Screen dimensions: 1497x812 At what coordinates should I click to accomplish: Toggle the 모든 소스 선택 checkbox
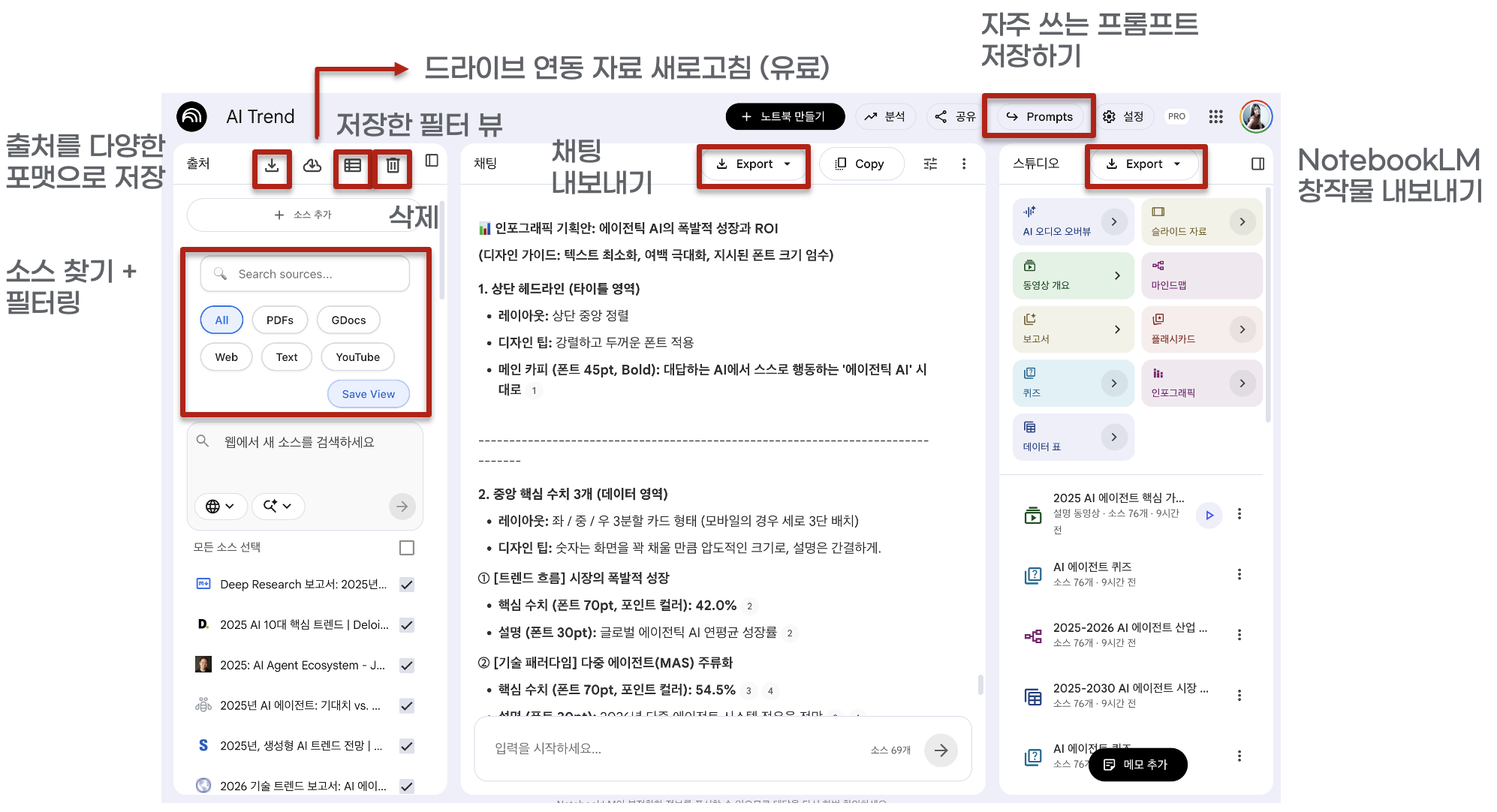(407, 548)
